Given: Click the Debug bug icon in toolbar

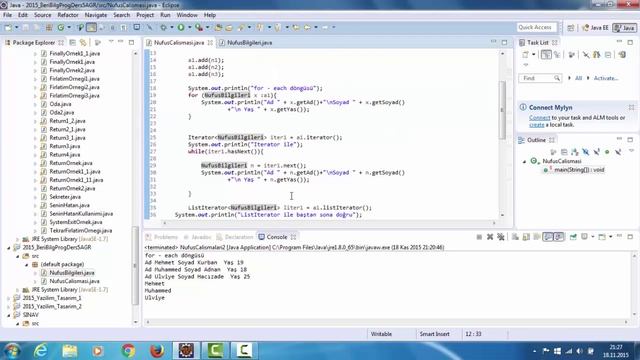Looking at the screenshot, I should pos(164,27).
